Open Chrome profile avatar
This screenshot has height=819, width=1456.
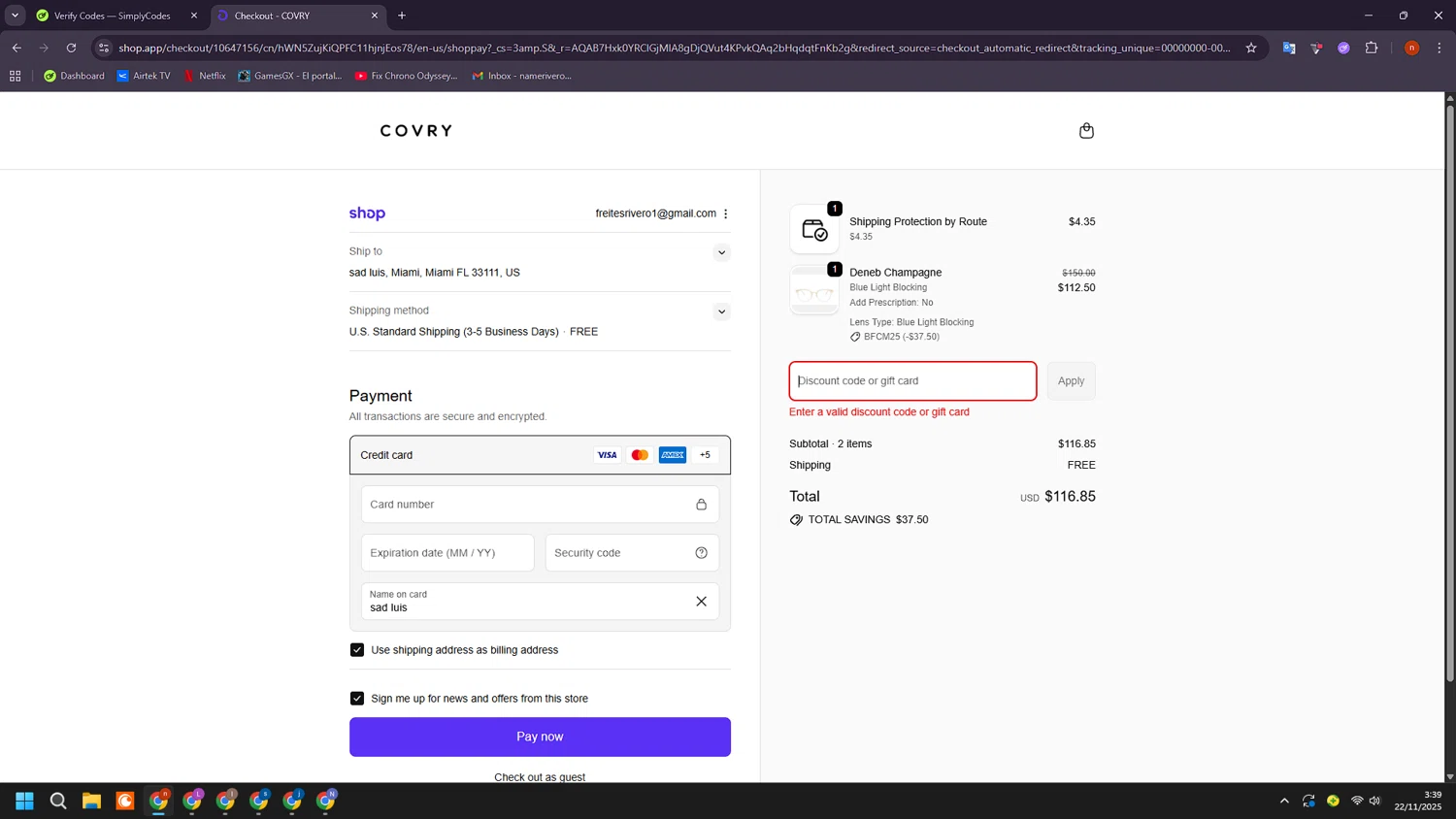pos(1412,48)
